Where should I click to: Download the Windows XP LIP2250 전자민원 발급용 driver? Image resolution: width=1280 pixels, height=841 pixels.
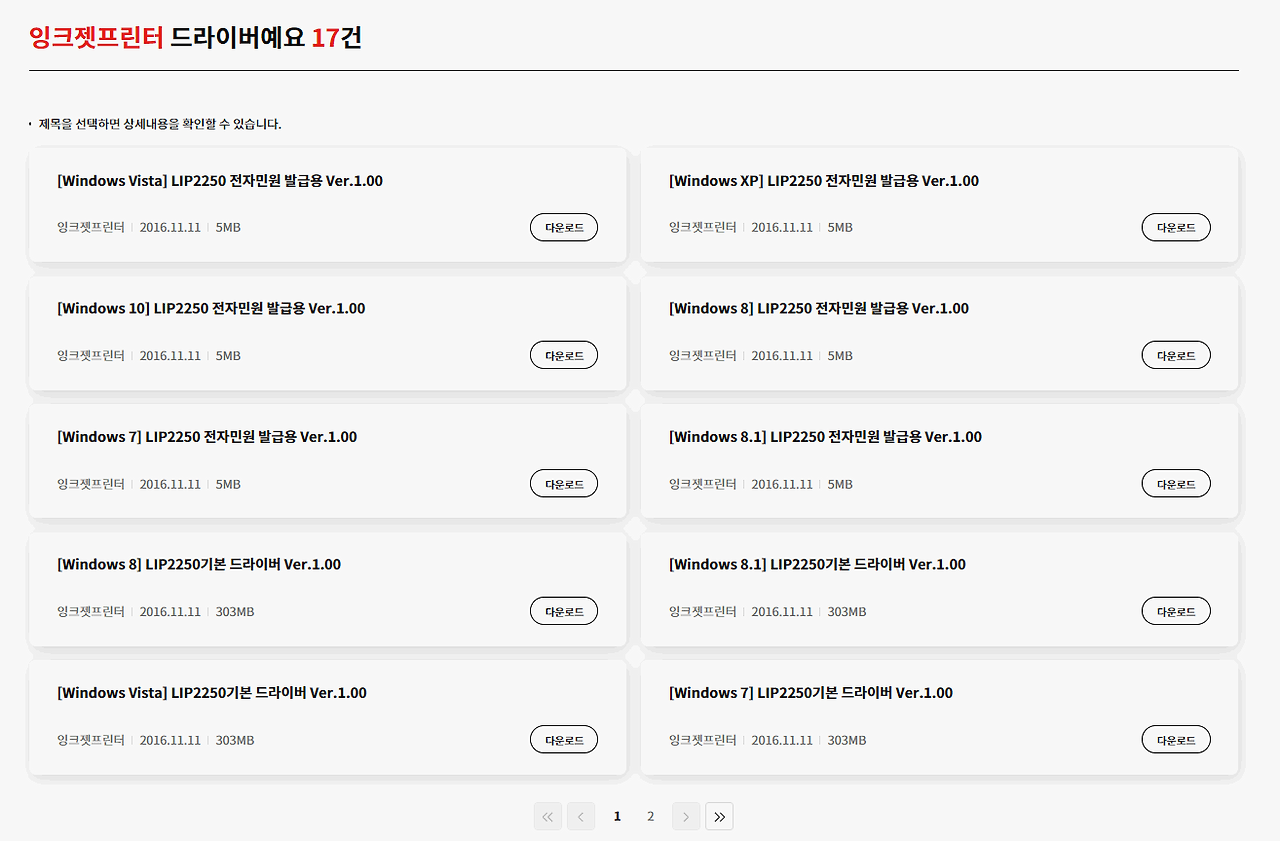pyautogui.click(x=1176, y=227)
